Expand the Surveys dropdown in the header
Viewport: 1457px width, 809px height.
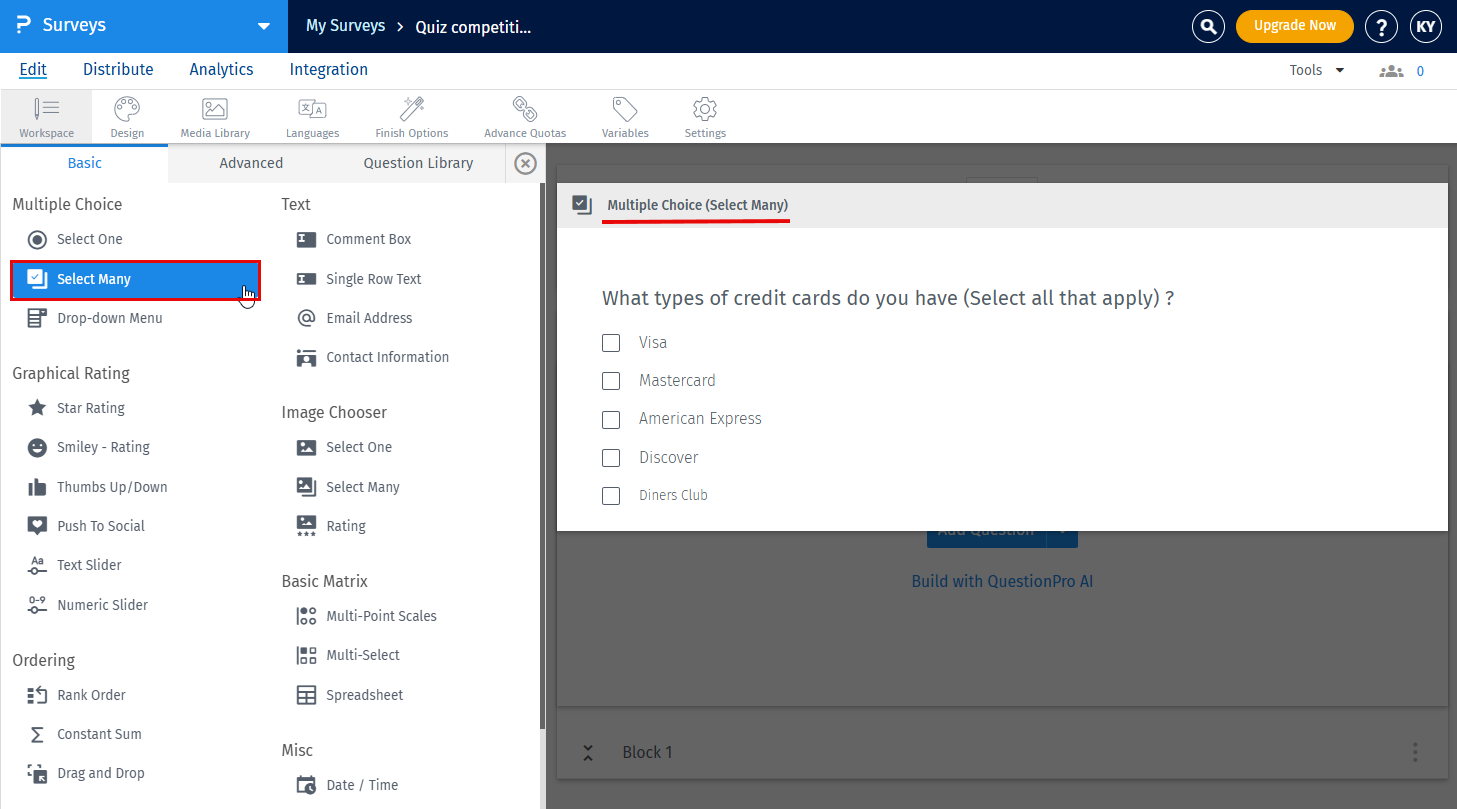pyautogui.click(x=263, y=27)
